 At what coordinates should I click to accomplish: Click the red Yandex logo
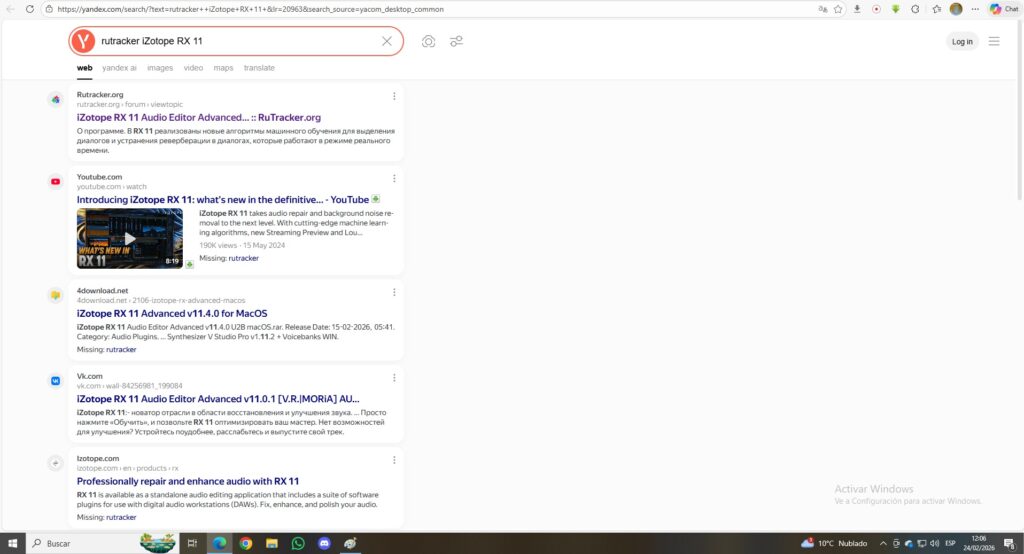click(83, 41)
